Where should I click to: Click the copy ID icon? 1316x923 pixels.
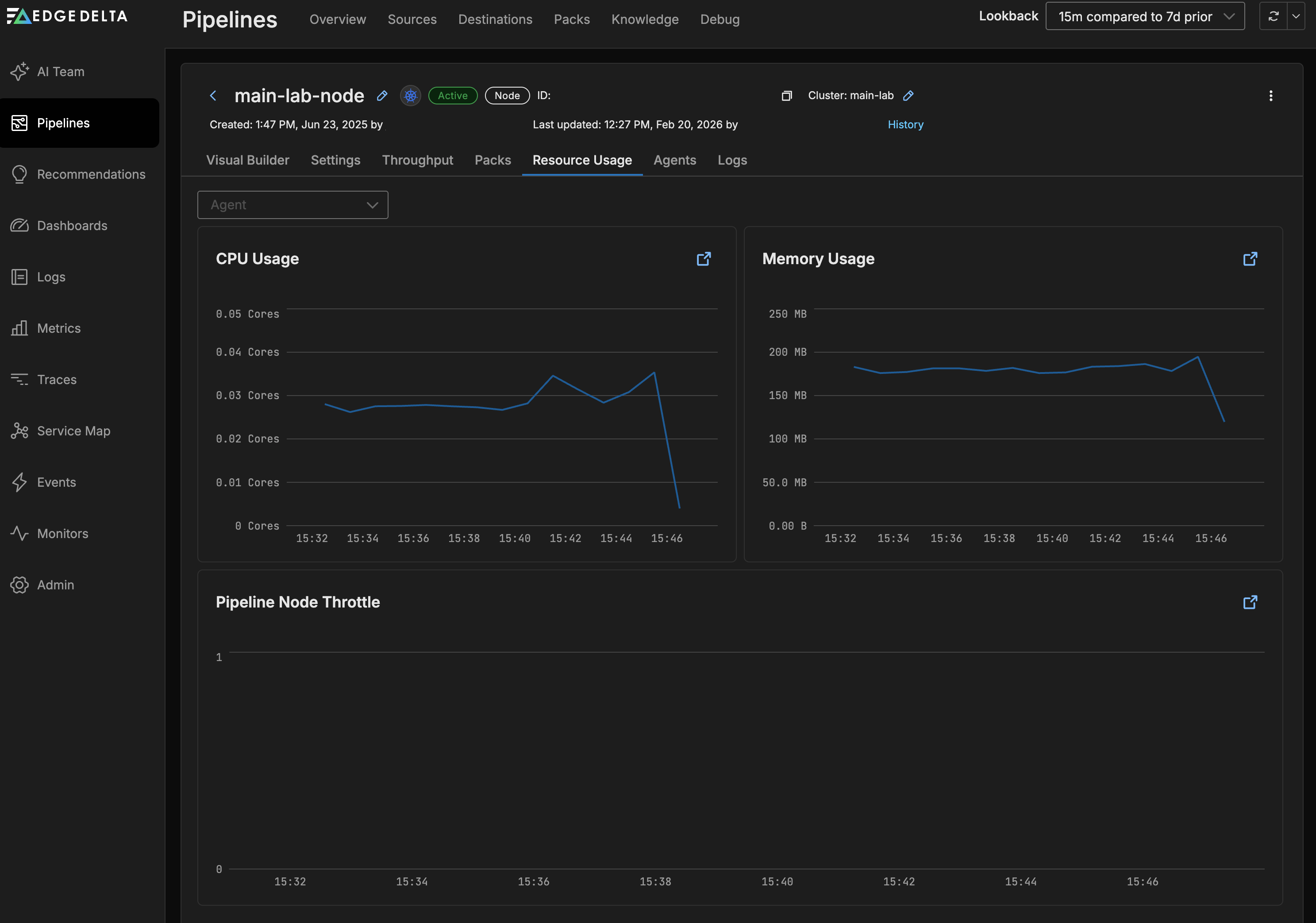pos(786,96)
